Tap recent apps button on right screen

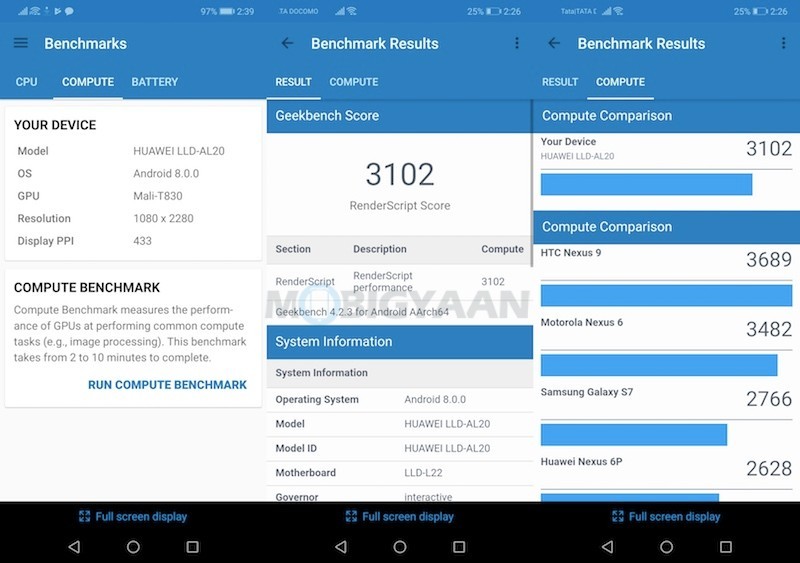pos(726,547)
